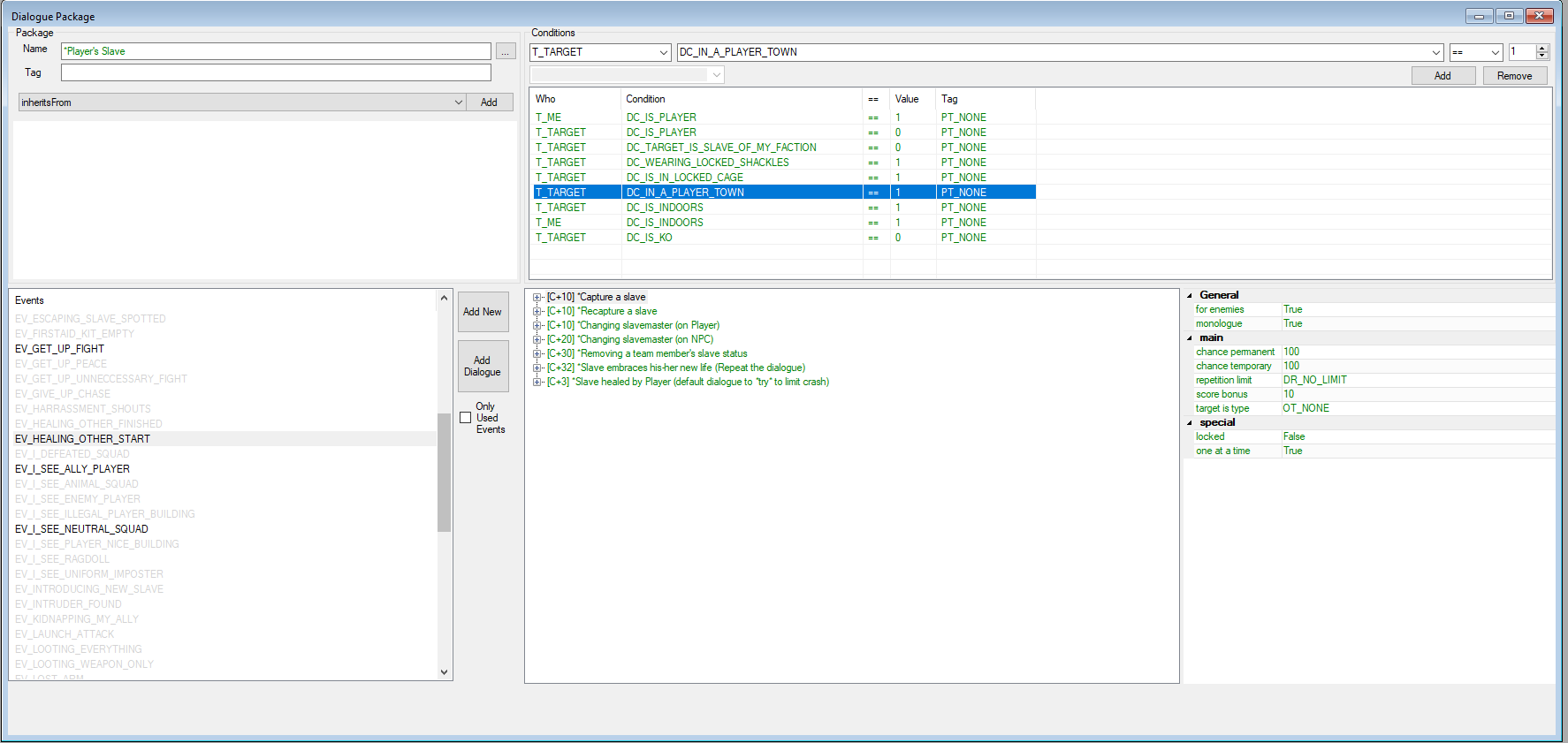1568x743 pixels.
Task: Click the Add New event button
Action: pyautogui.click(x=483, y=312)
